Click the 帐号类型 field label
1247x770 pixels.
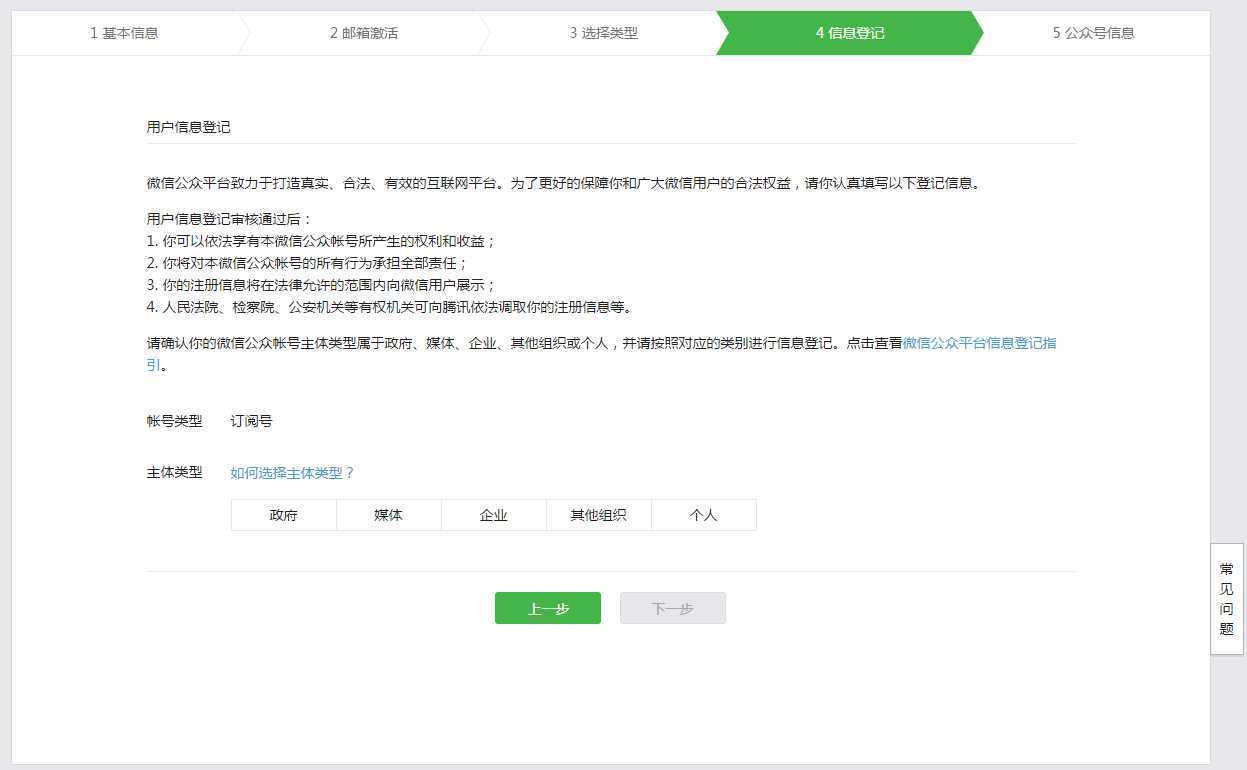point(173,421)
